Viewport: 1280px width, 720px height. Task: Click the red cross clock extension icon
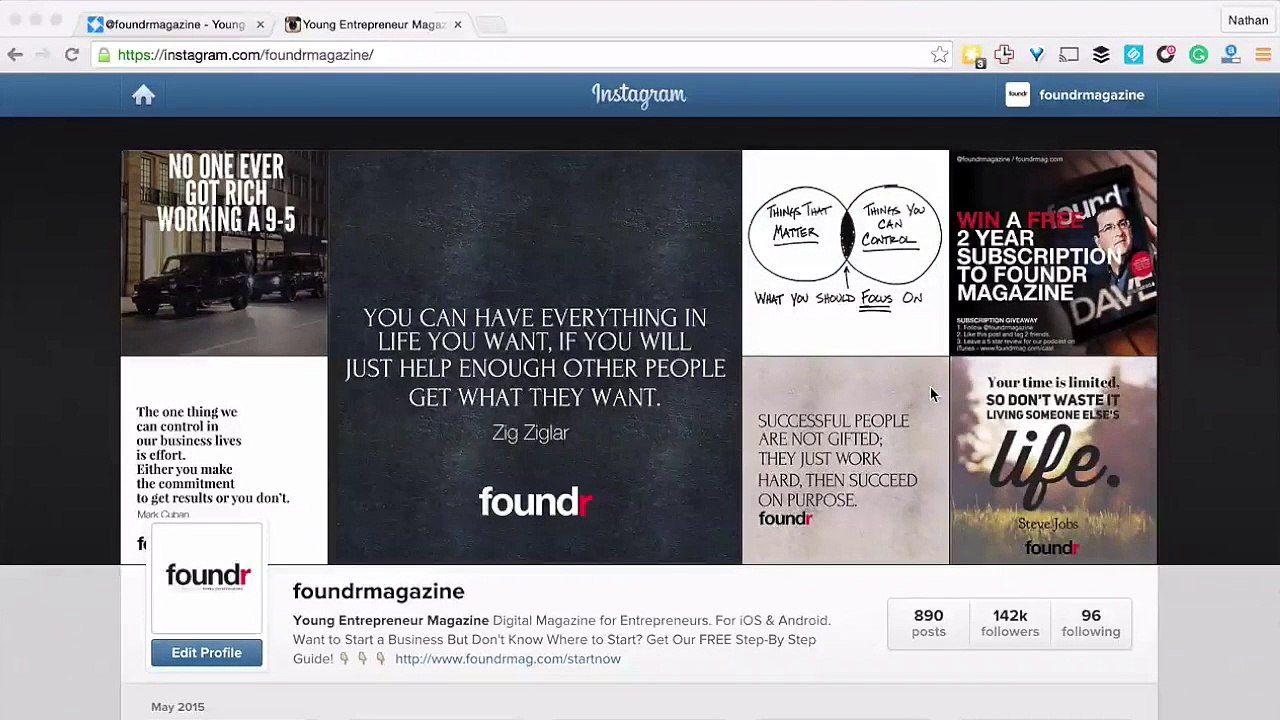1004,55
